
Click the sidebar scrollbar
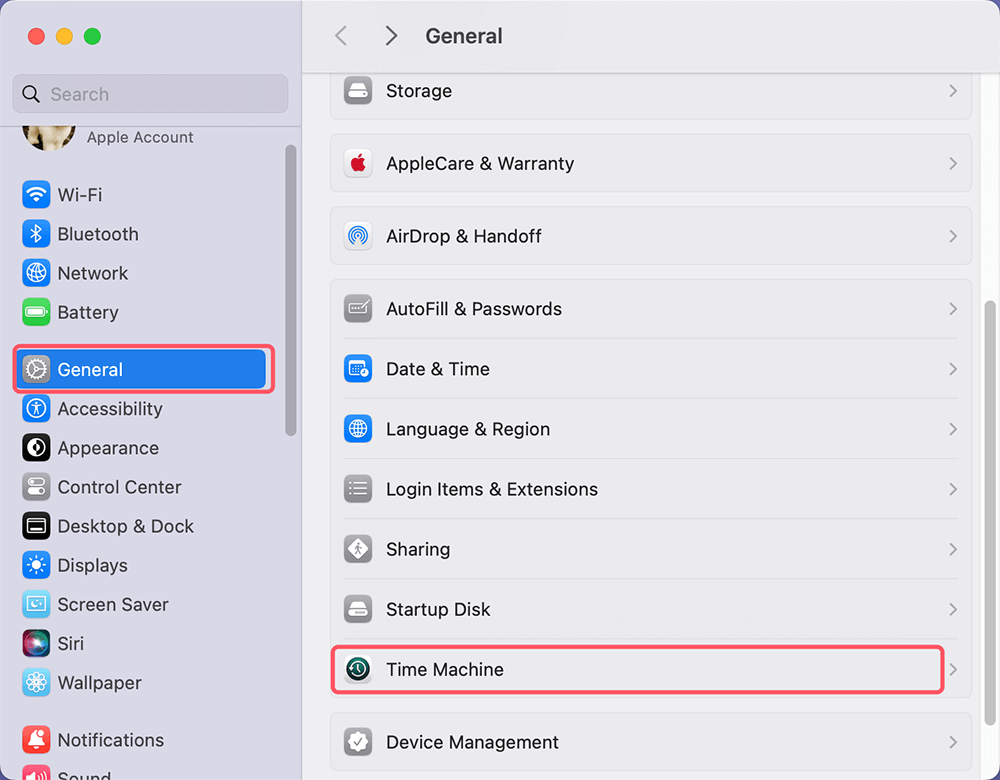(x=291, y=290)
